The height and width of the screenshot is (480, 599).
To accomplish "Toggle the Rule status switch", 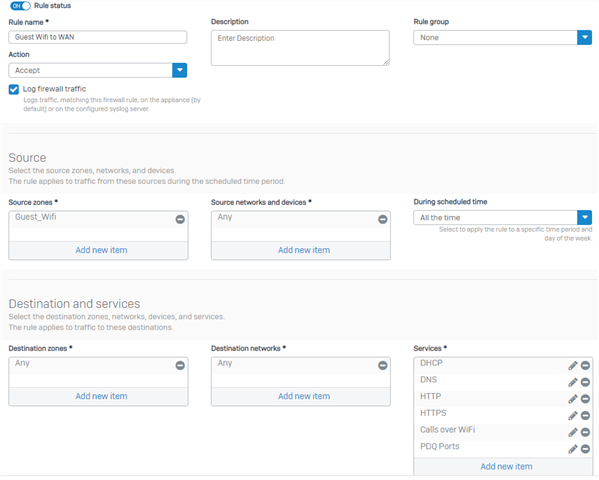I will pyautogui.click(x=20, y=6).
